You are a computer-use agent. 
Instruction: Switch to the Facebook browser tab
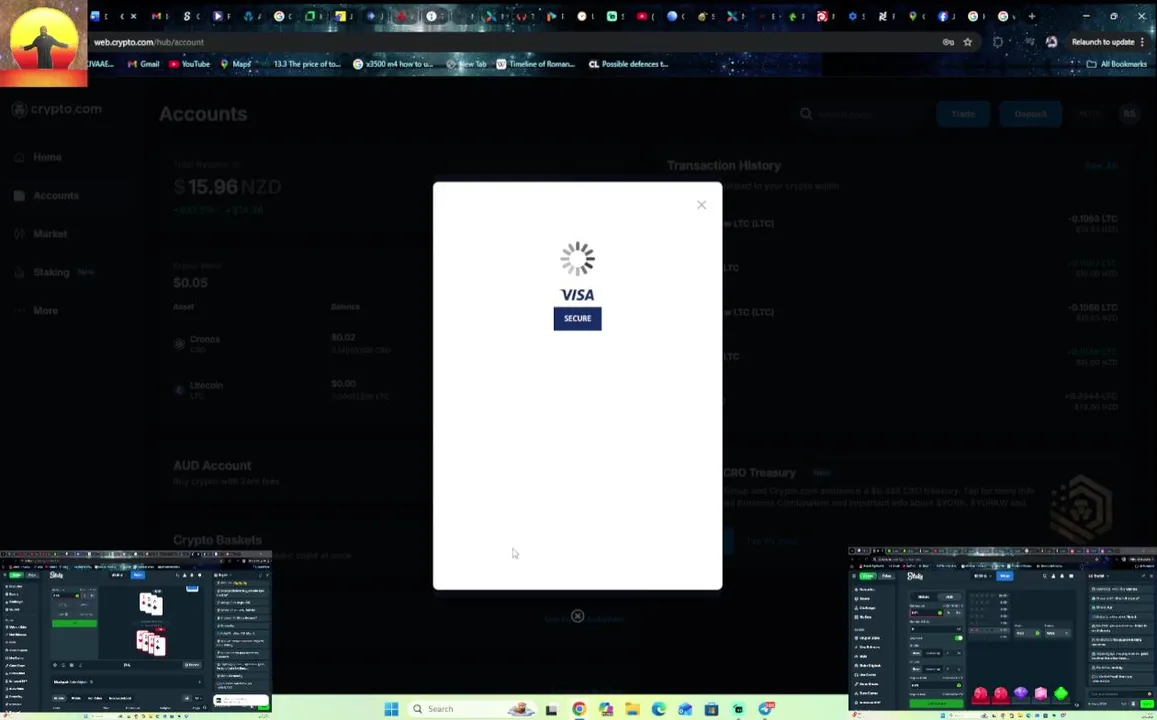(943, 16)
